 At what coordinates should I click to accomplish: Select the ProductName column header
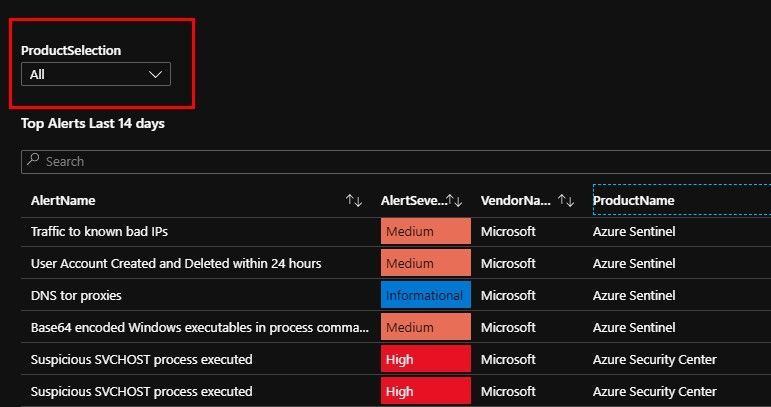(x=633, y=201)
